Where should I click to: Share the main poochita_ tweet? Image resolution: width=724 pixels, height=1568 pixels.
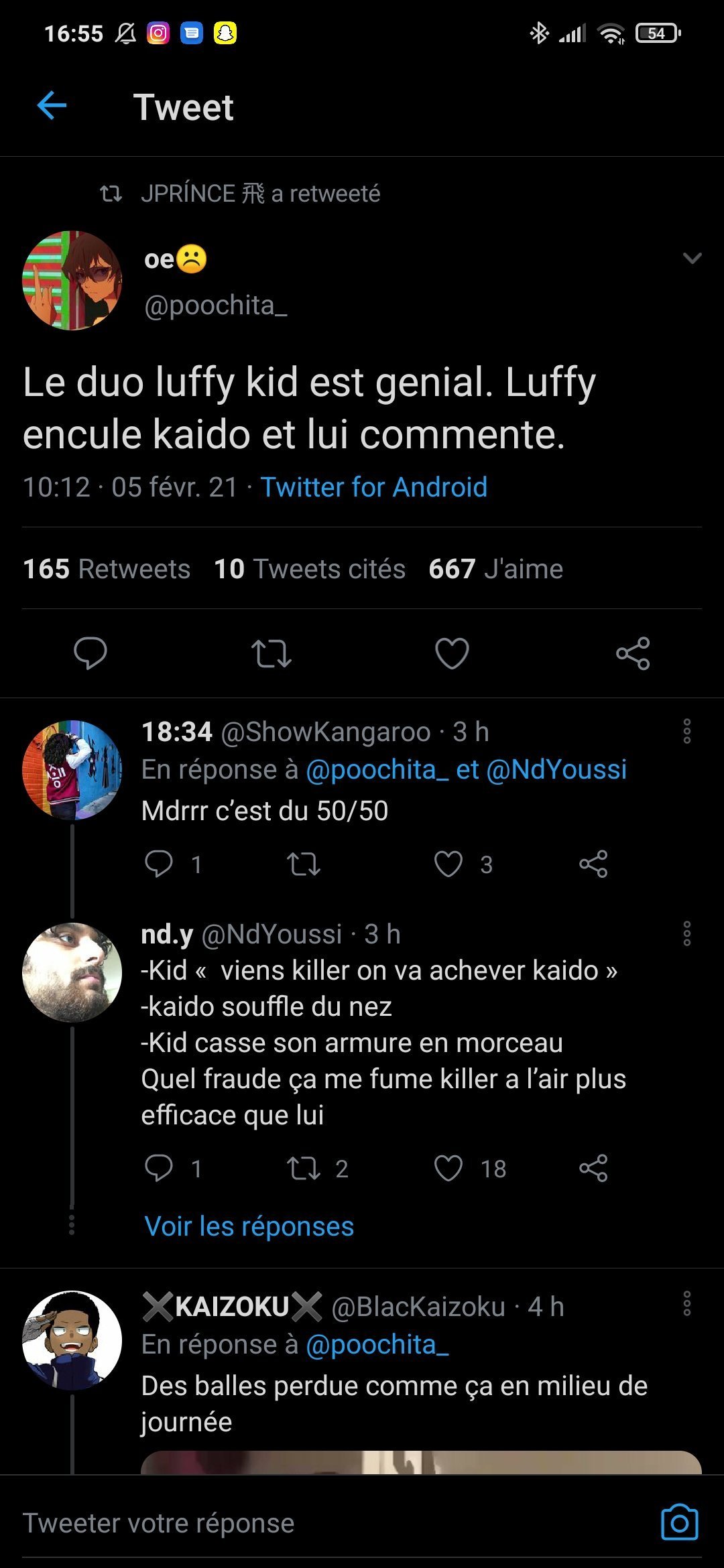pos(633,653)
